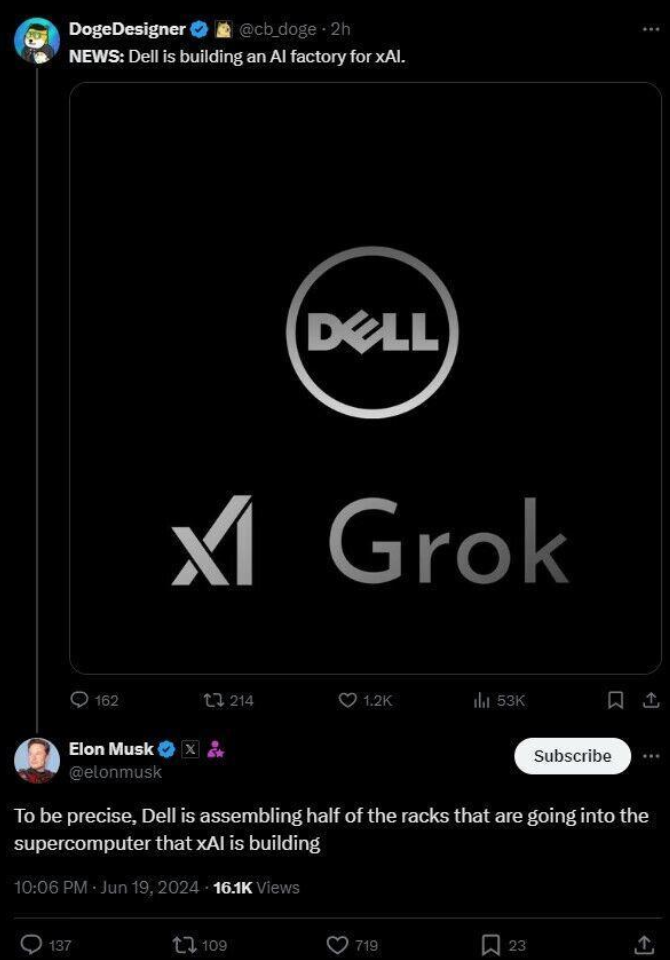Screen dimensions: 670x960
Task: Open Elon Musk's profile avatar
Action: point(36,760)
